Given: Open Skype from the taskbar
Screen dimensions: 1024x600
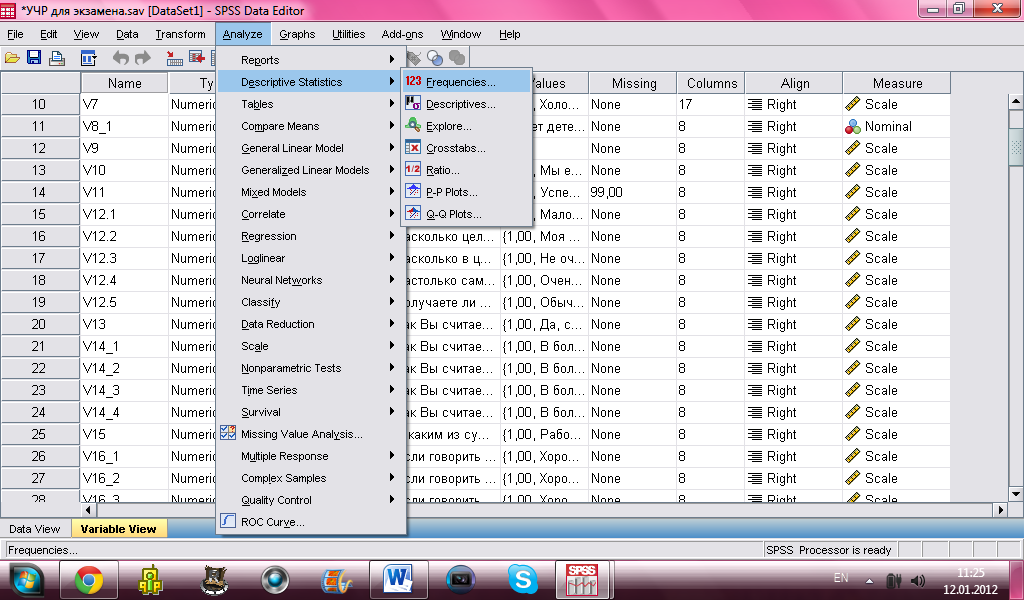Looking at the screenshot, I should 523,580.
